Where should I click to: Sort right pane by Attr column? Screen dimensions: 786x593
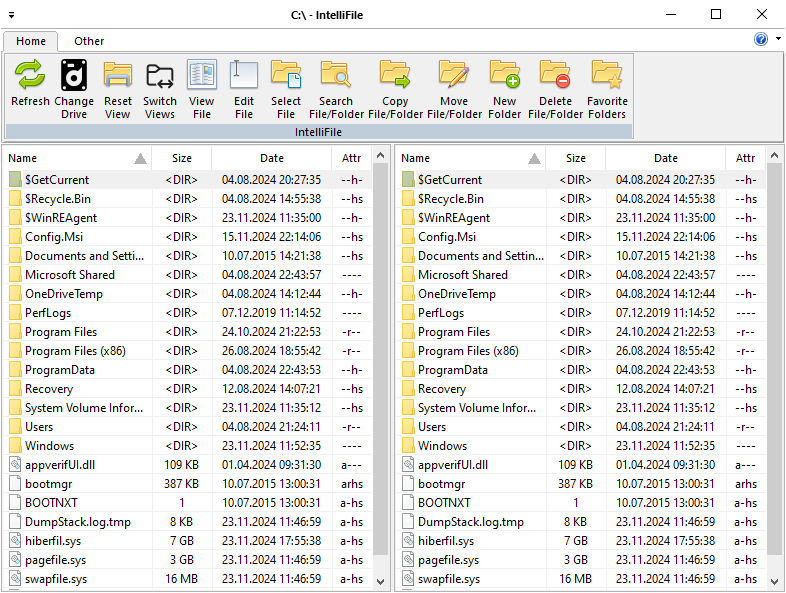click(x=745, y=158)
